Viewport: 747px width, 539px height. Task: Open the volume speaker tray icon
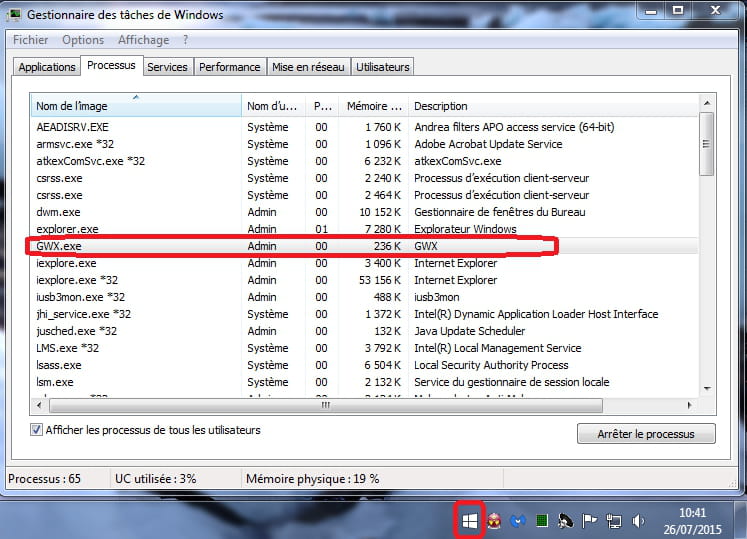[638, 521]
